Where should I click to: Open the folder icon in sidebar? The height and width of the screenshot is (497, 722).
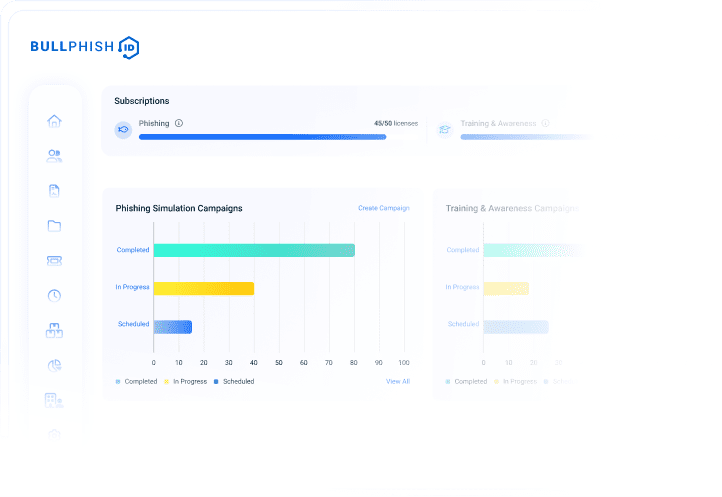pyautogui.click(x=54, y=226)
